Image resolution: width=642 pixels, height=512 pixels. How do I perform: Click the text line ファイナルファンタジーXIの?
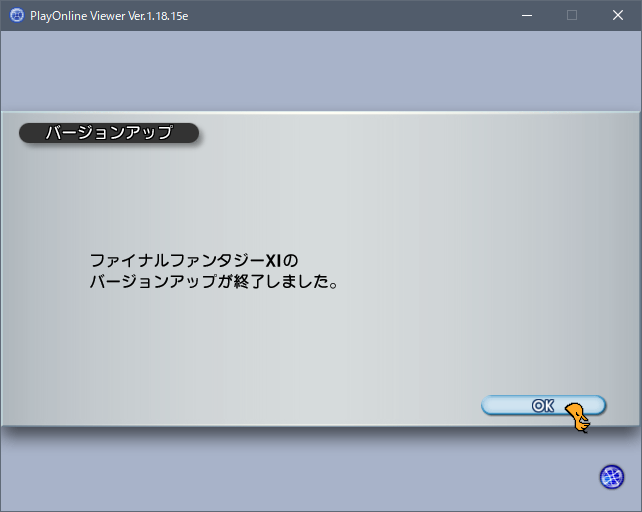tap(194, 261)
